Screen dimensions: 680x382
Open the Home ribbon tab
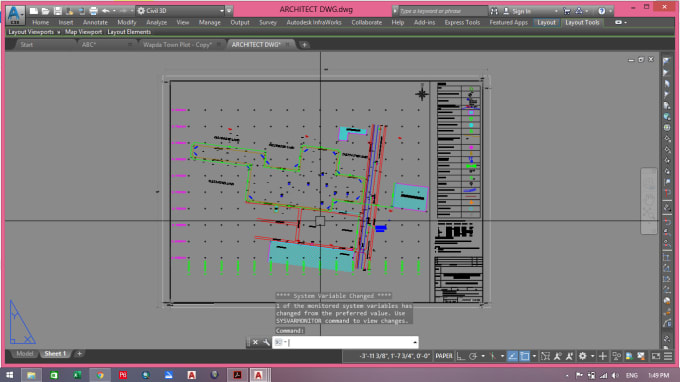(x=40, y=22)
